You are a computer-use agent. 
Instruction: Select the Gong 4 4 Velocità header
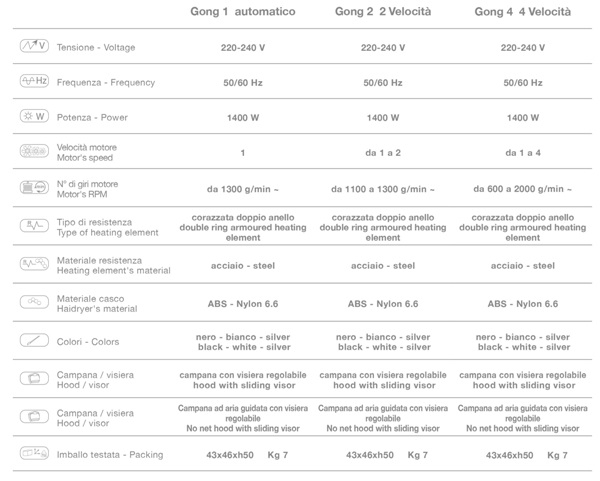522,13
